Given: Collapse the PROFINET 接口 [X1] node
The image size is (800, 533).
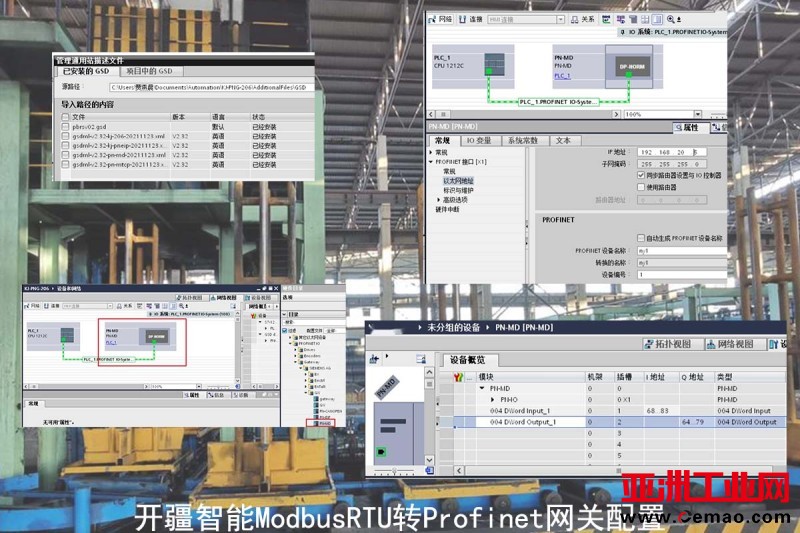Looking at the screenshot, I should pyautogui.click(x=431, y=162).
